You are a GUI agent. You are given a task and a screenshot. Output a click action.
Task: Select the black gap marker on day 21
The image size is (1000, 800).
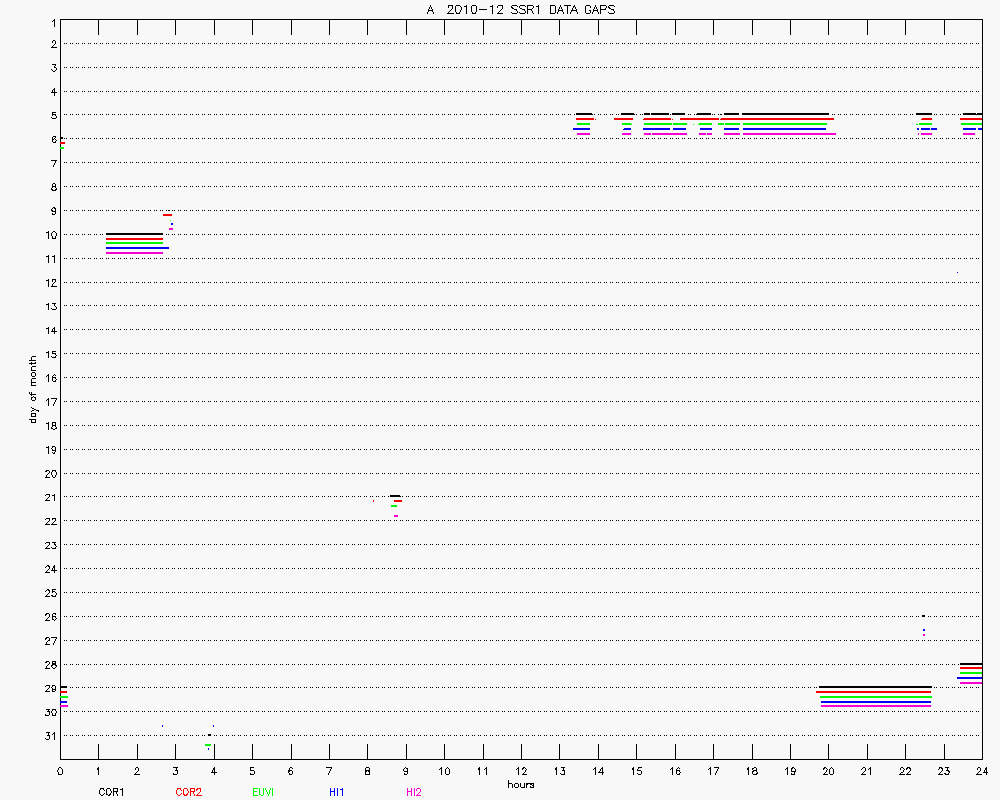click(x=395, y=496)
